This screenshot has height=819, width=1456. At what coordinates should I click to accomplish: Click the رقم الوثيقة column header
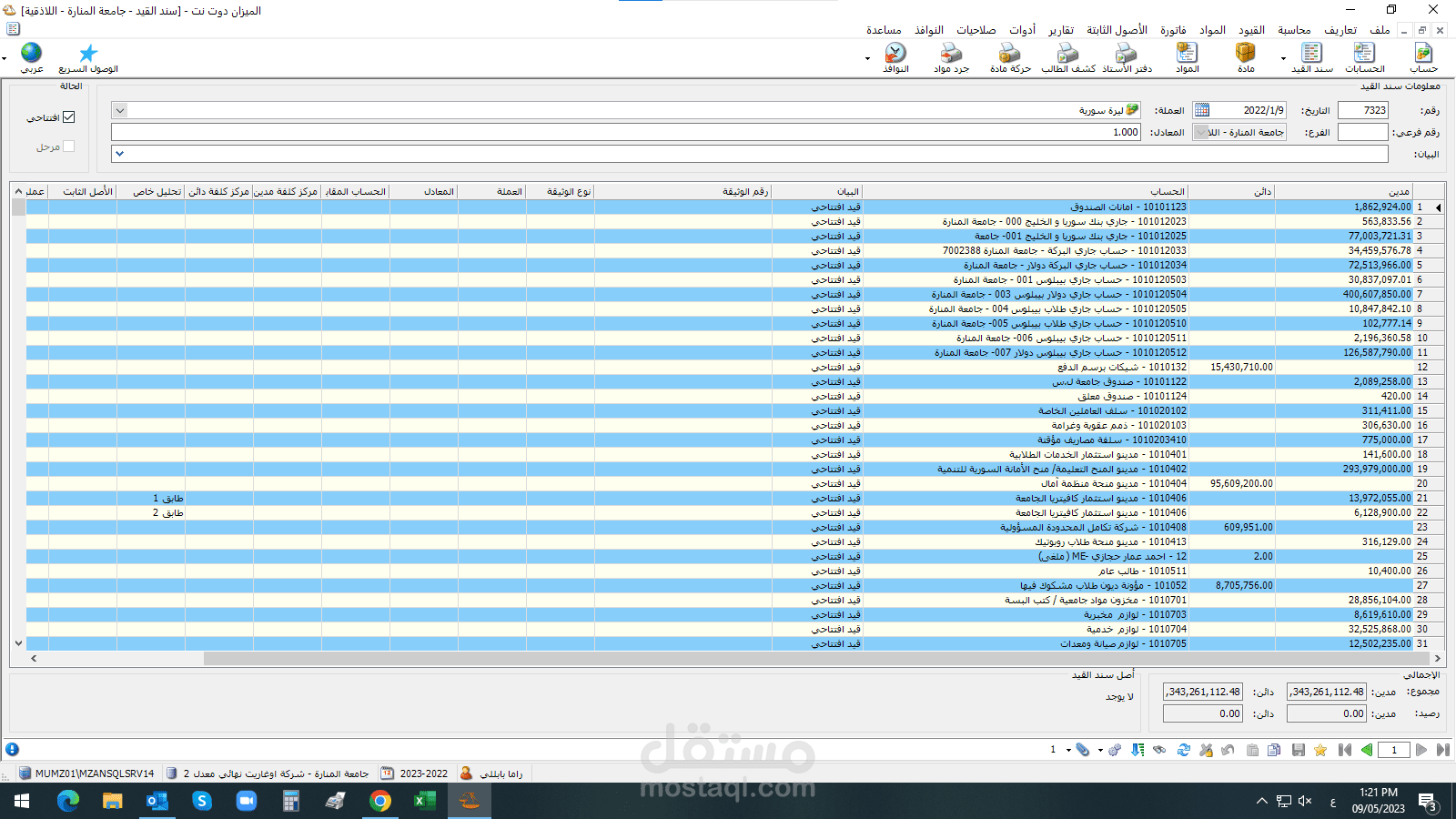tap(682, 191)
